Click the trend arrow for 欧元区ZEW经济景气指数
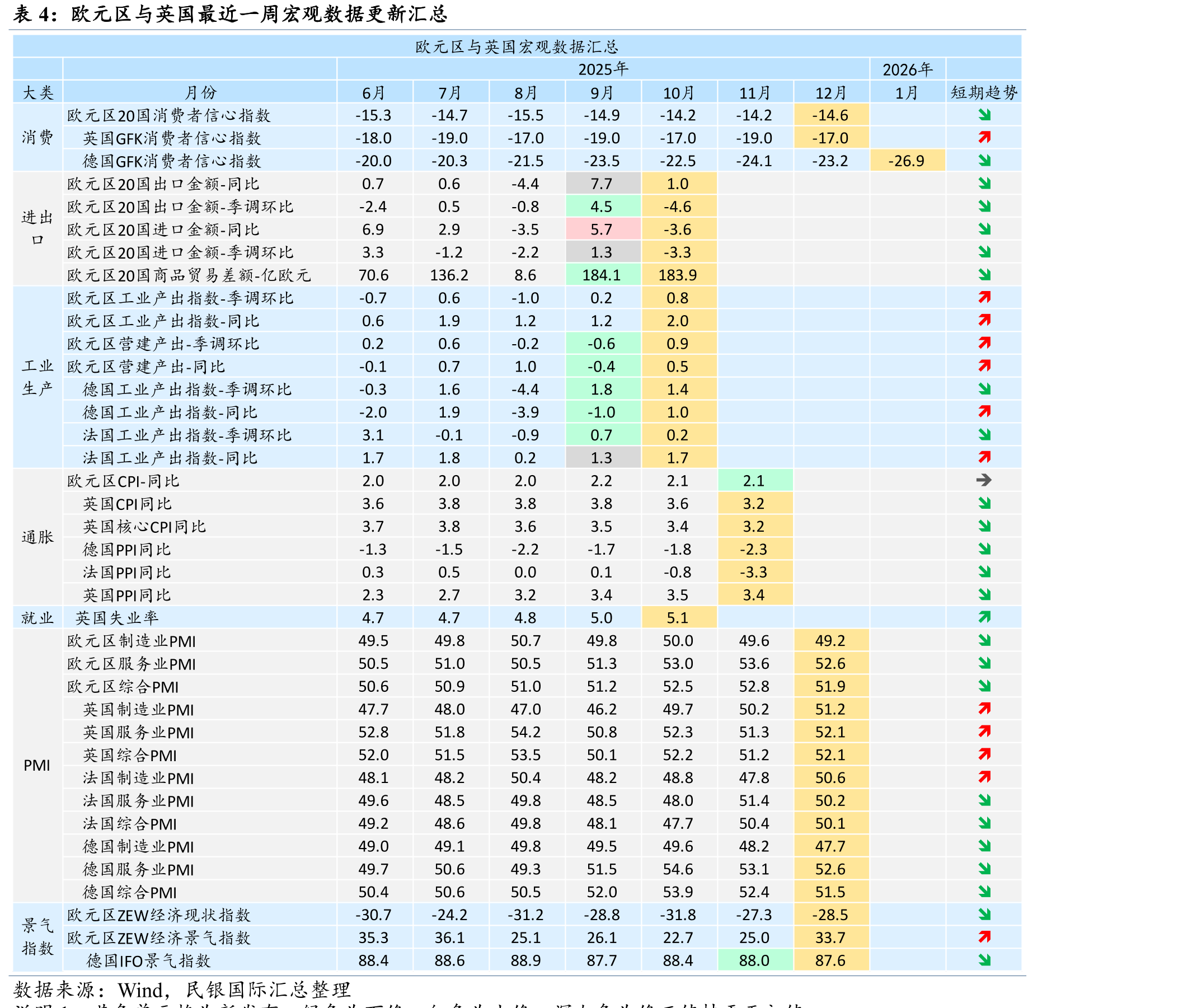 pos(984,936)
